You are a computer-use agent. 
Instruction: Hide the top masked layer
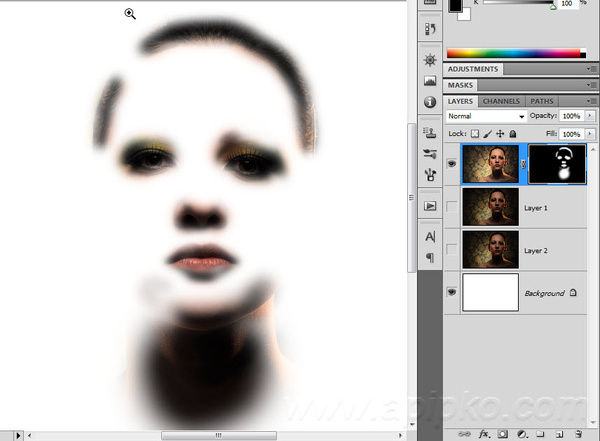[452, 164]
